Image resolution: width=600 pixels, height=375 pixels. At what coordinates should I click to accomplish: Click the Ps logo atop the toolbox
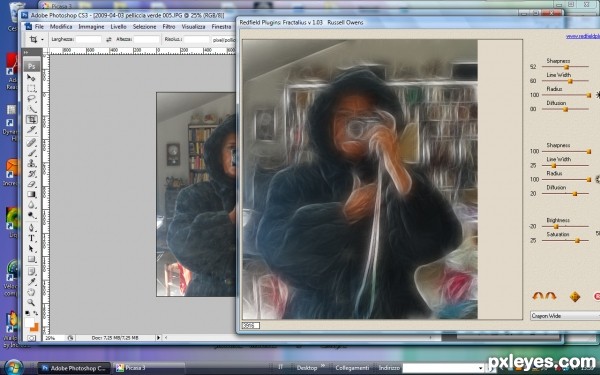pos(32,66)
